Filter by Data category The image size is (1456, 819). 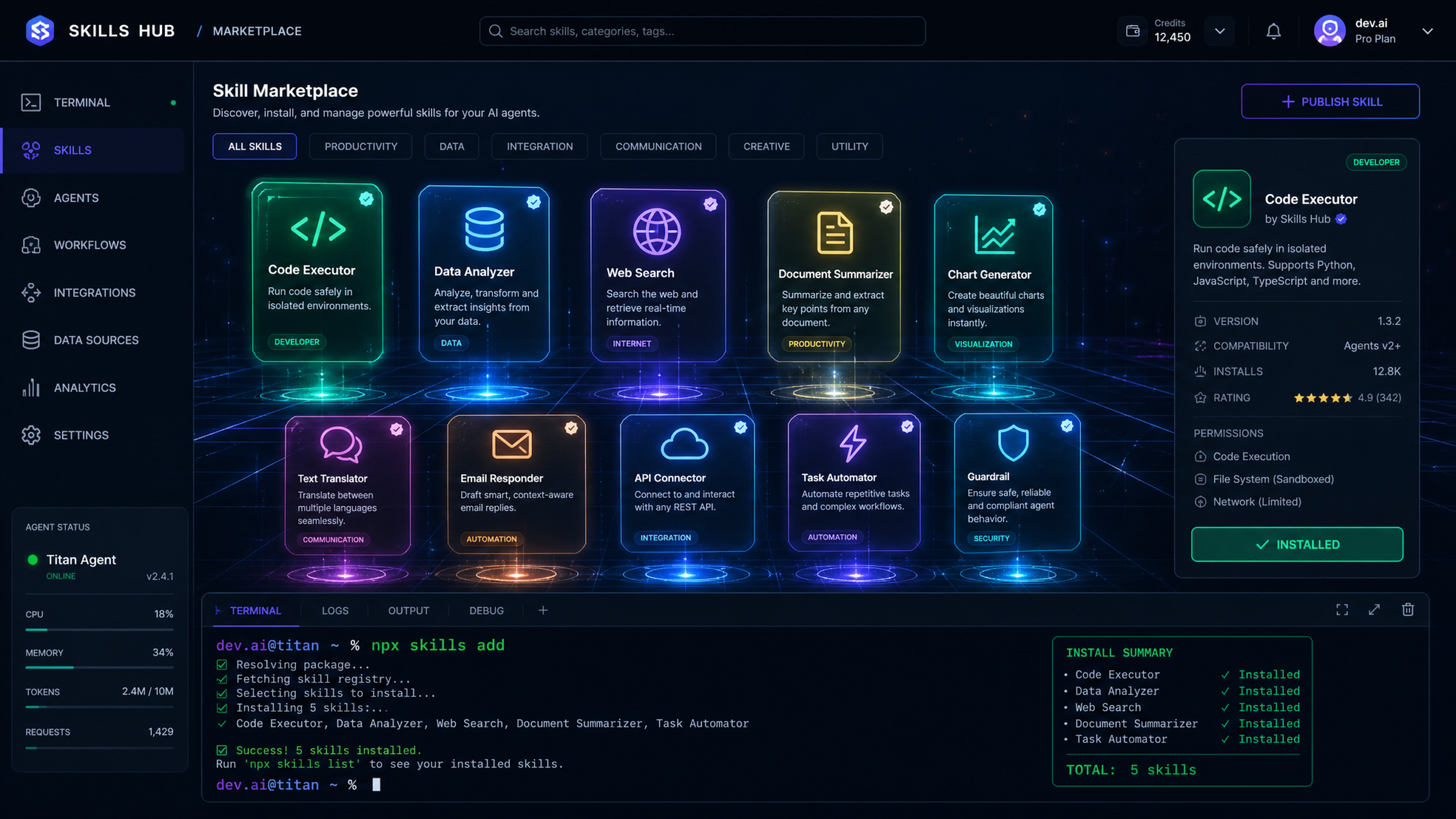pos(451,146)
